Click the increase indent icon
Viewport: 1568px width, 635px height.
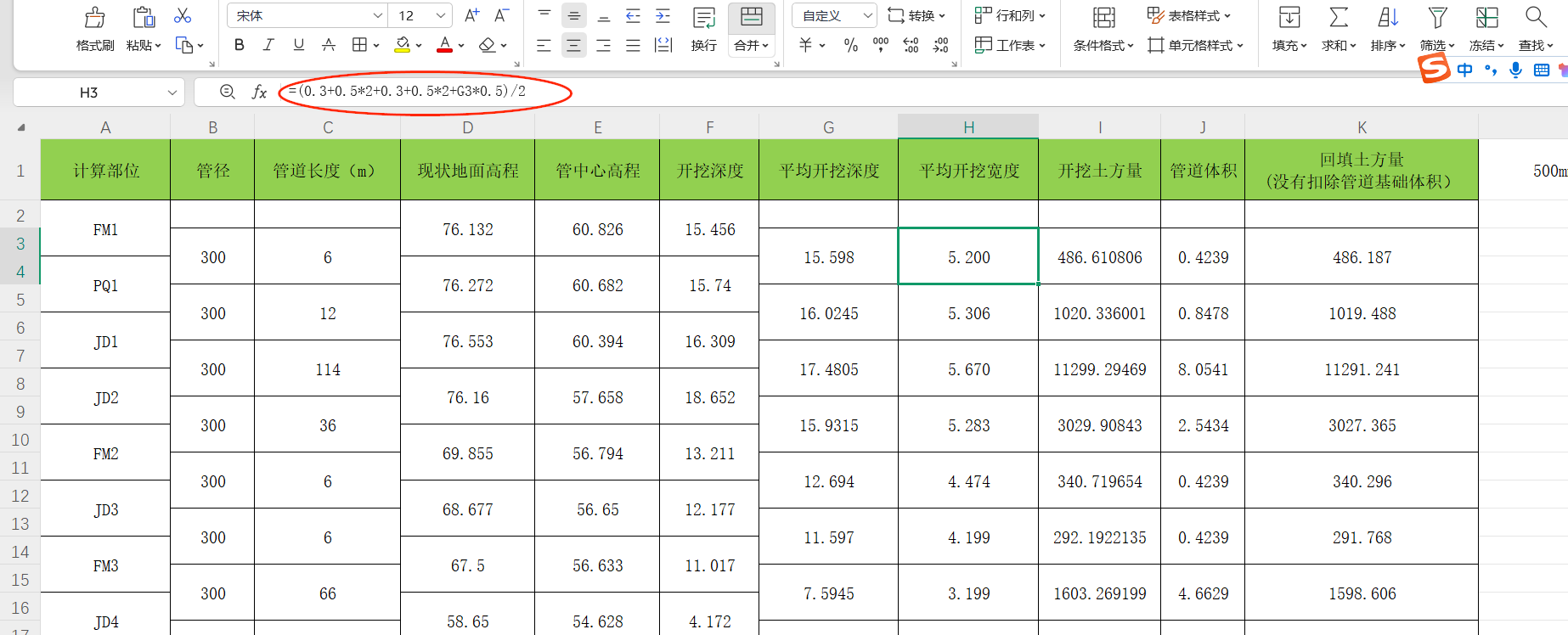663,15
